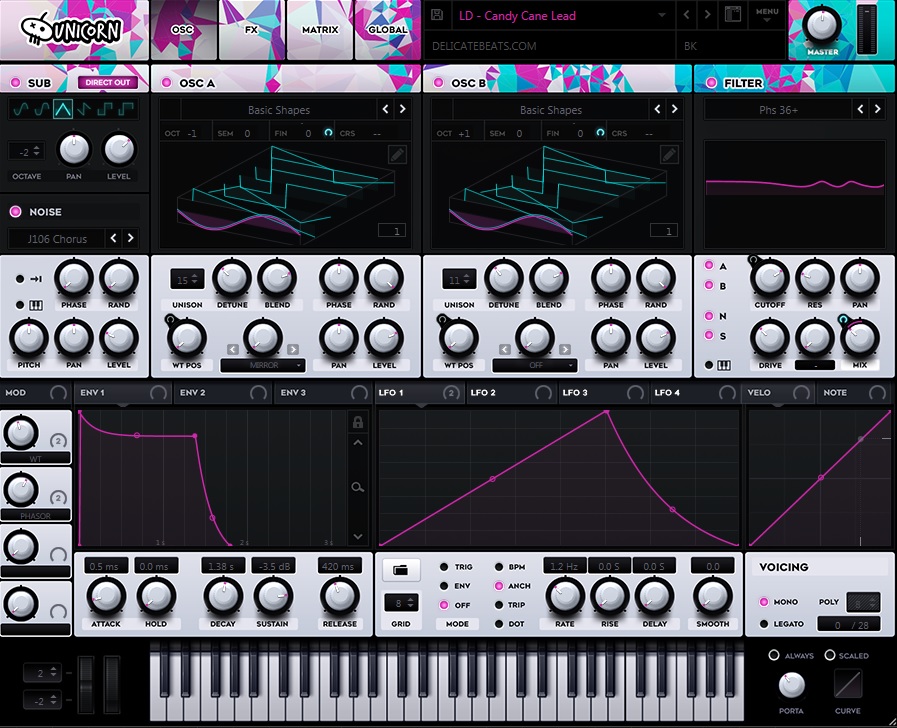The image size is (897, 728).
Task: Click the Master volume knob
Action: click(823, 23)
